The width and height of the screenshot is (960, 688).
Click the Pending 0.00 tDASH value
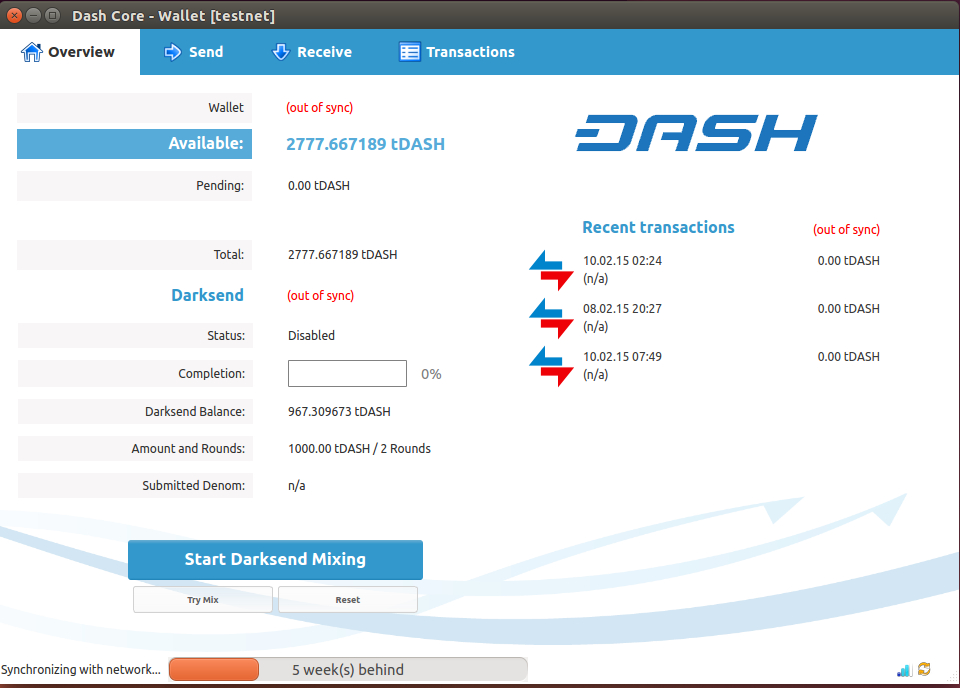[x=319, y=185]
